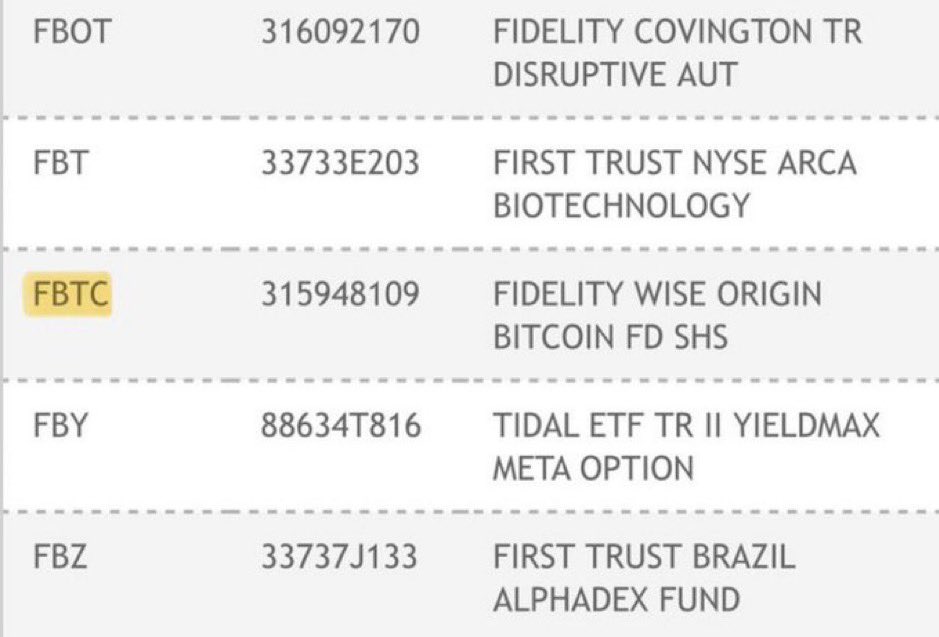Select CUSIP number 33733E203

tap(340, 163)
